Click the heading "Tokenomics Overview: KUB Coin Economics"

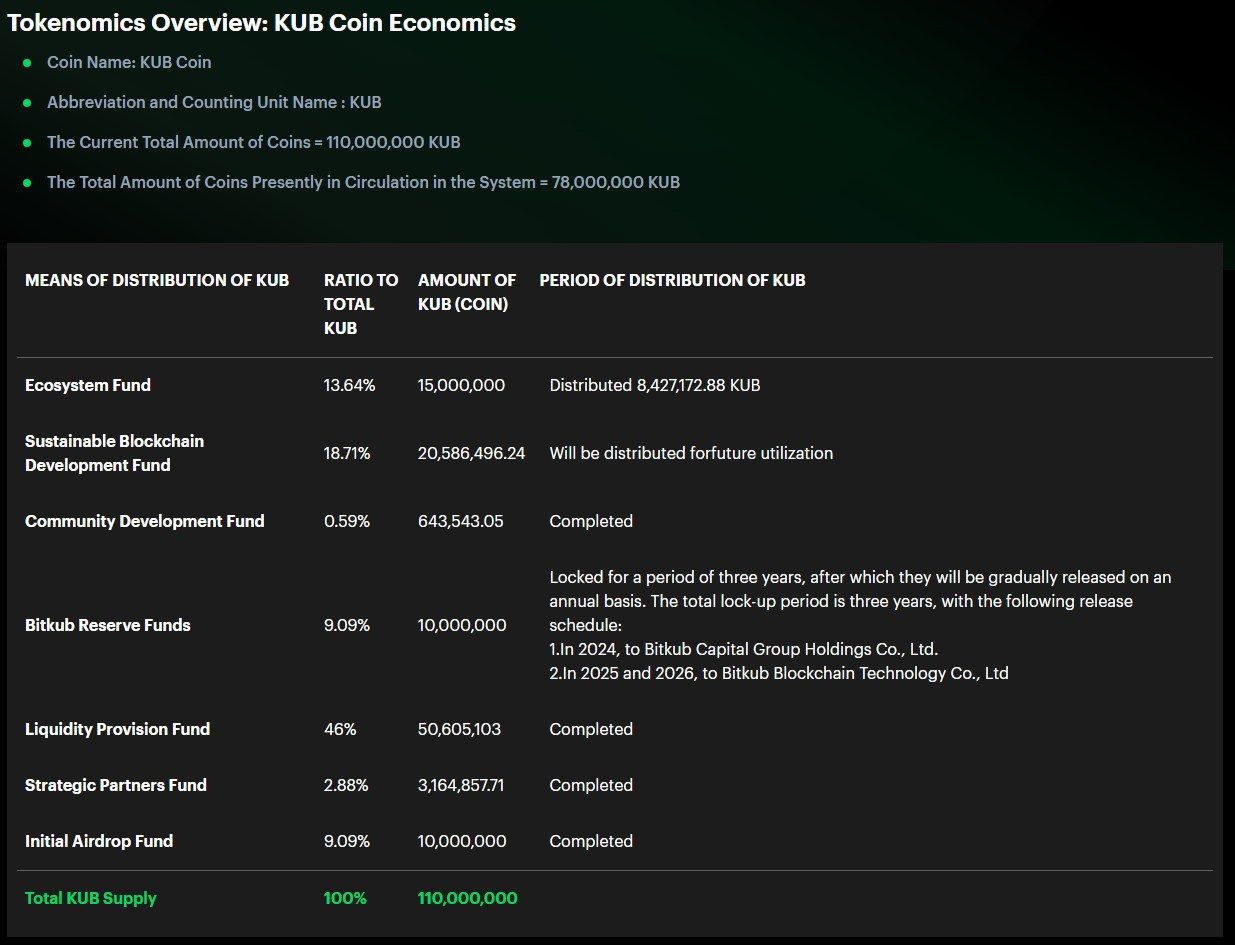[262, 23]
